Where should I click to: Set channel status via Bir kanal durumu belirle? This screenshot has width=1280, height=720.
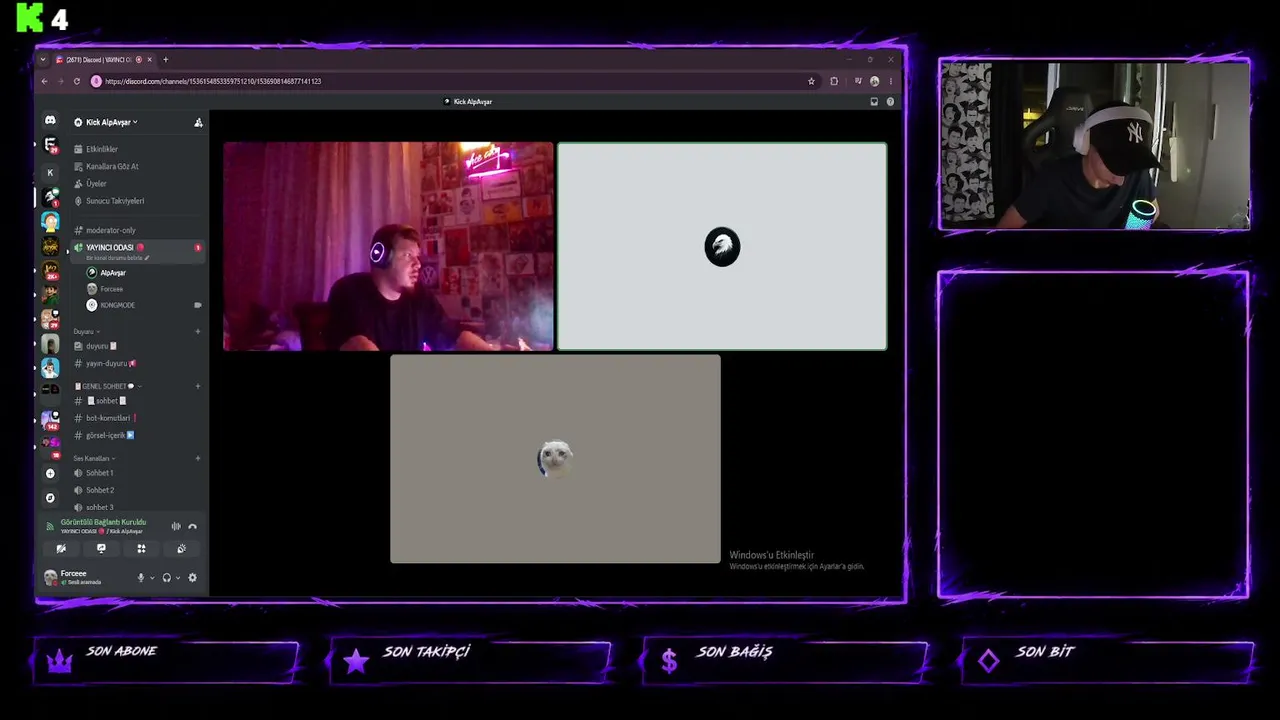118,258
